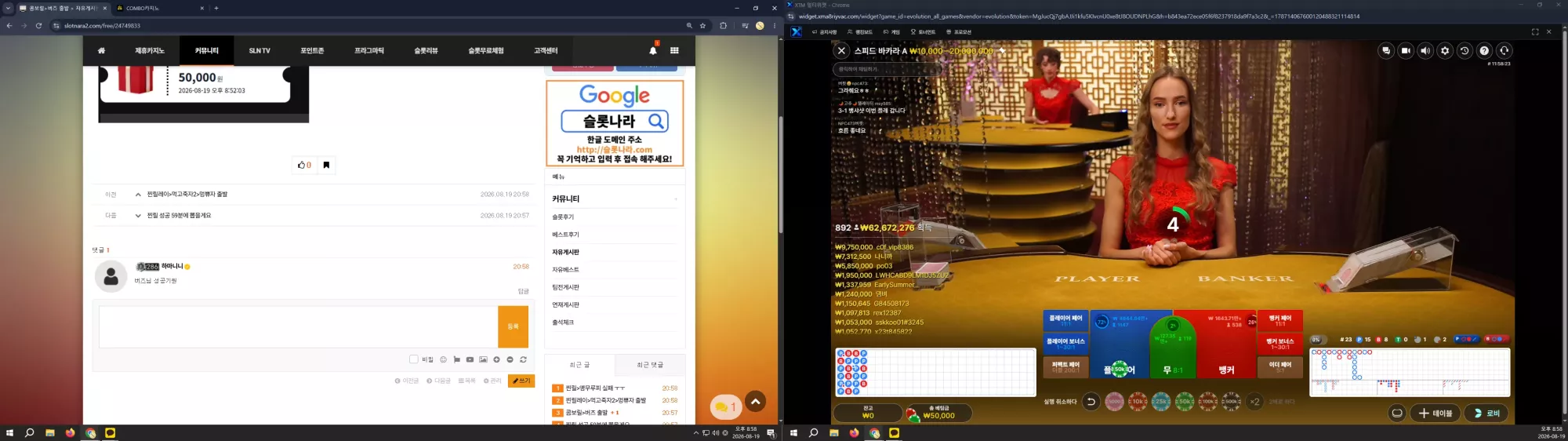Open 슬롯후기 sidebar link
The height and width of the screenshot is (441, 1568).
(x=563, y=217)
